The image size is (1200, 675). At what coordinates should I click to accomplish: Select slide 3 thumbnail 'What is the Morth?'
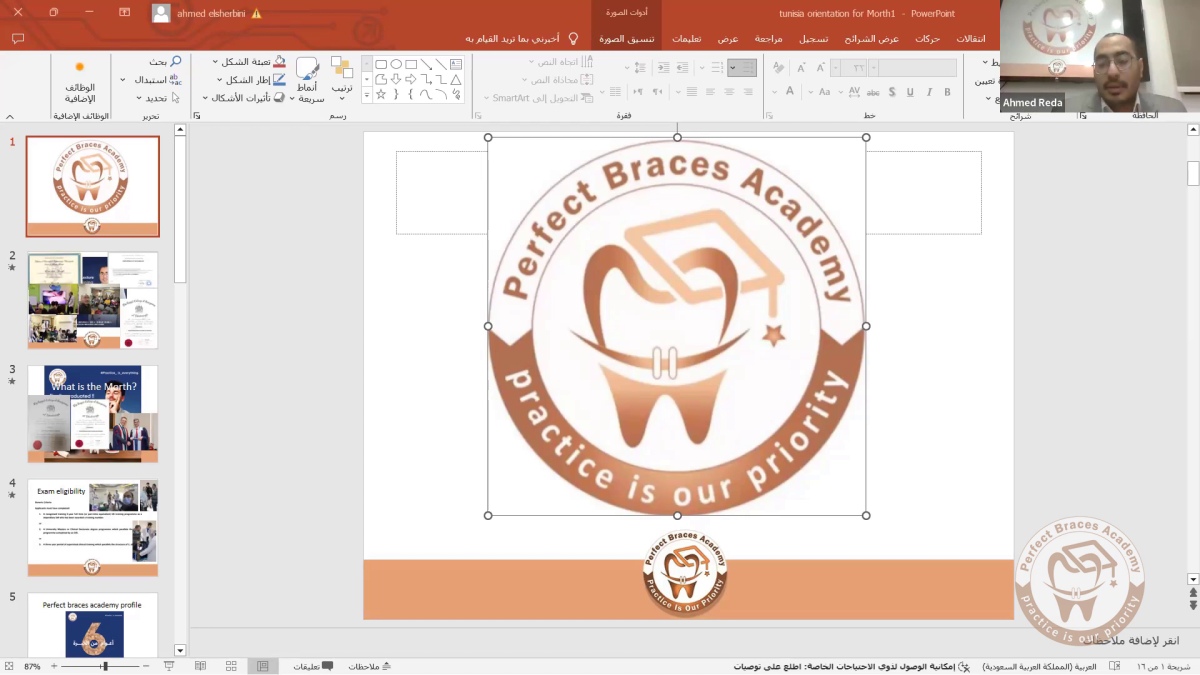(92, 413)
